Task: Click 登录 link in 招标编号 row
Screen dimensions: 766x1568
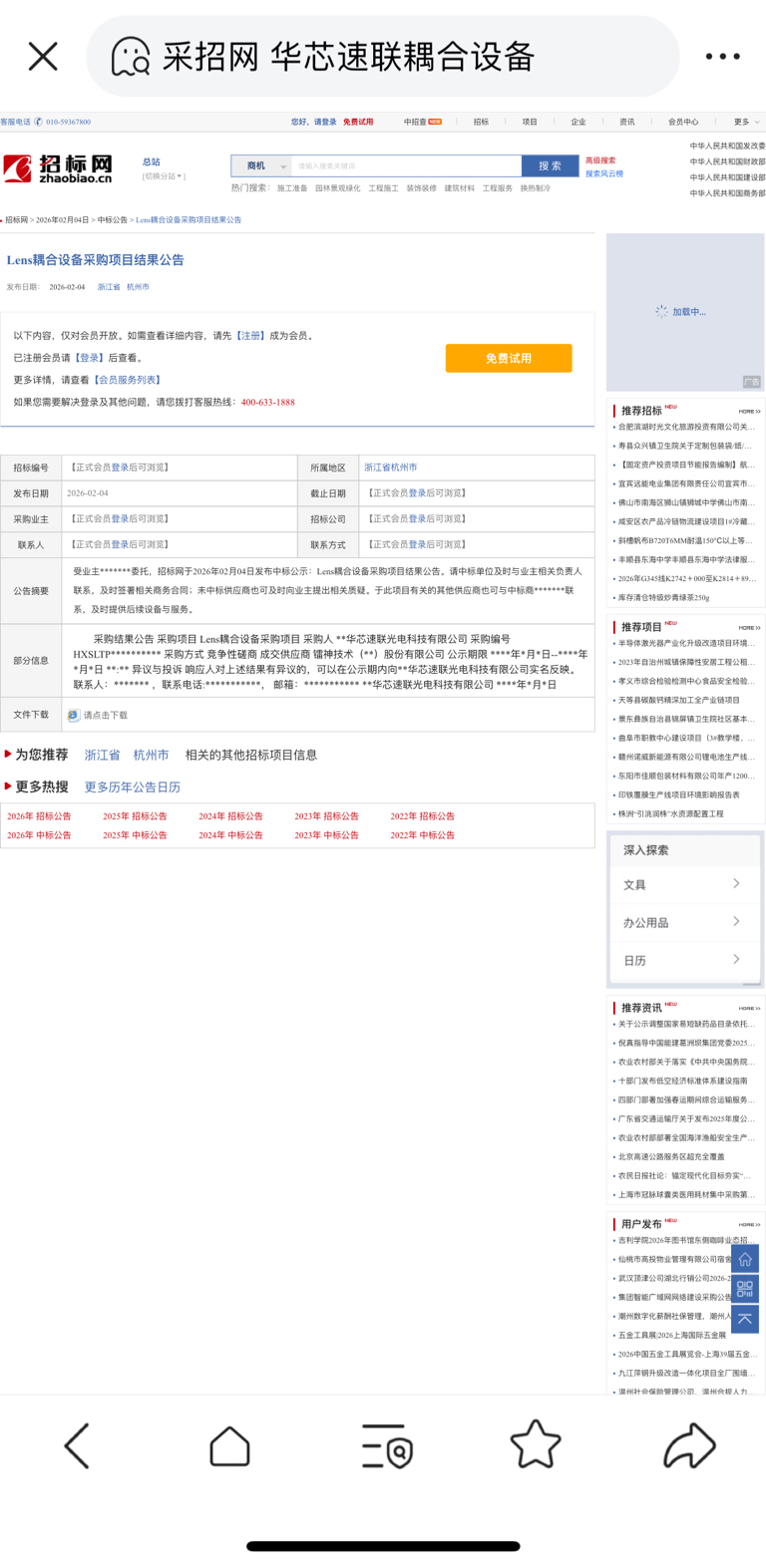Action: (120, 468)
